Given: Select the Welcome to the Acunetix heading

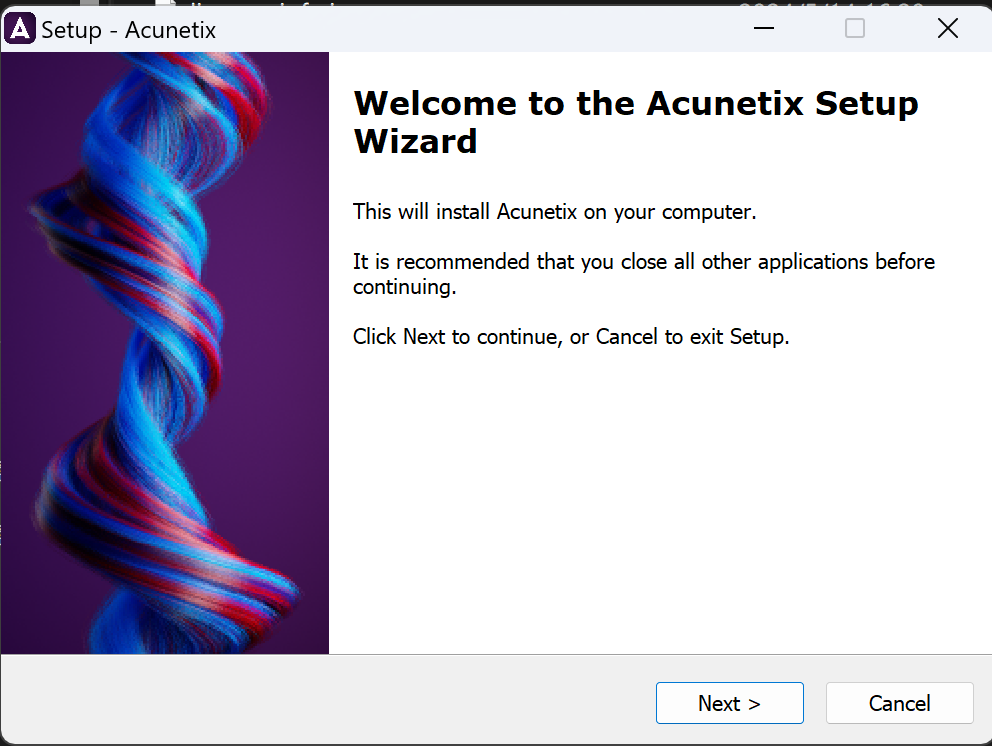Looking at the screenshot, I should (x=635, y=121).
